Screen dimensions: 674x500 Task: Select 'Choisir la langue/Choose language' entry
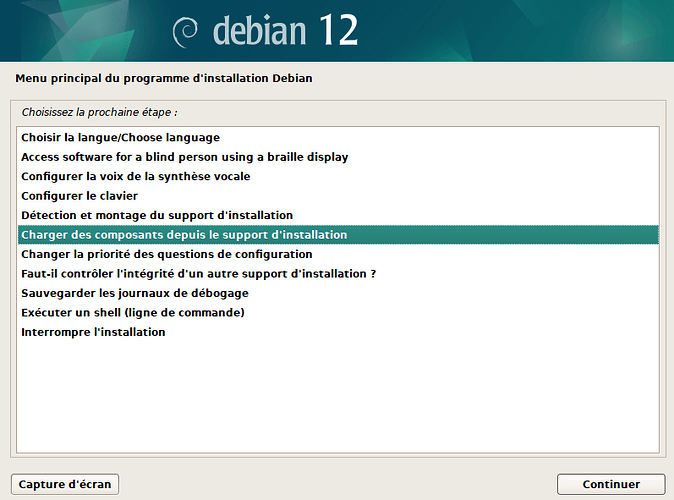click(338, 138)
